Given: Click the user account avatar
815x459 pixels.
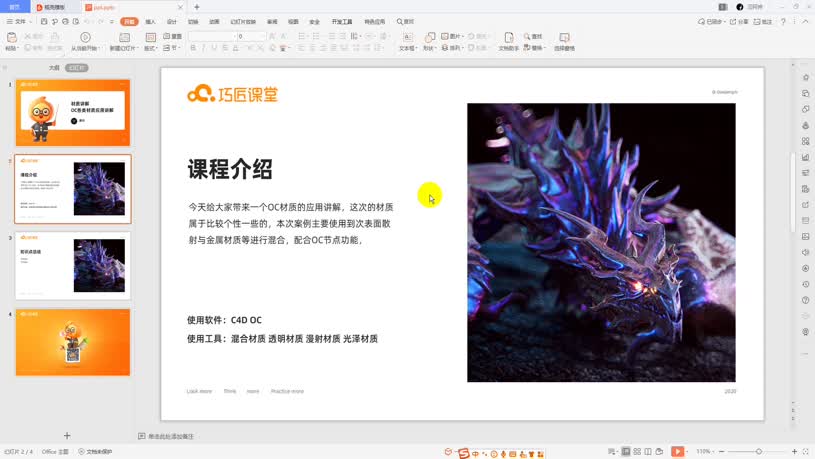Looking at the screenshot, I should pos(740,7).
